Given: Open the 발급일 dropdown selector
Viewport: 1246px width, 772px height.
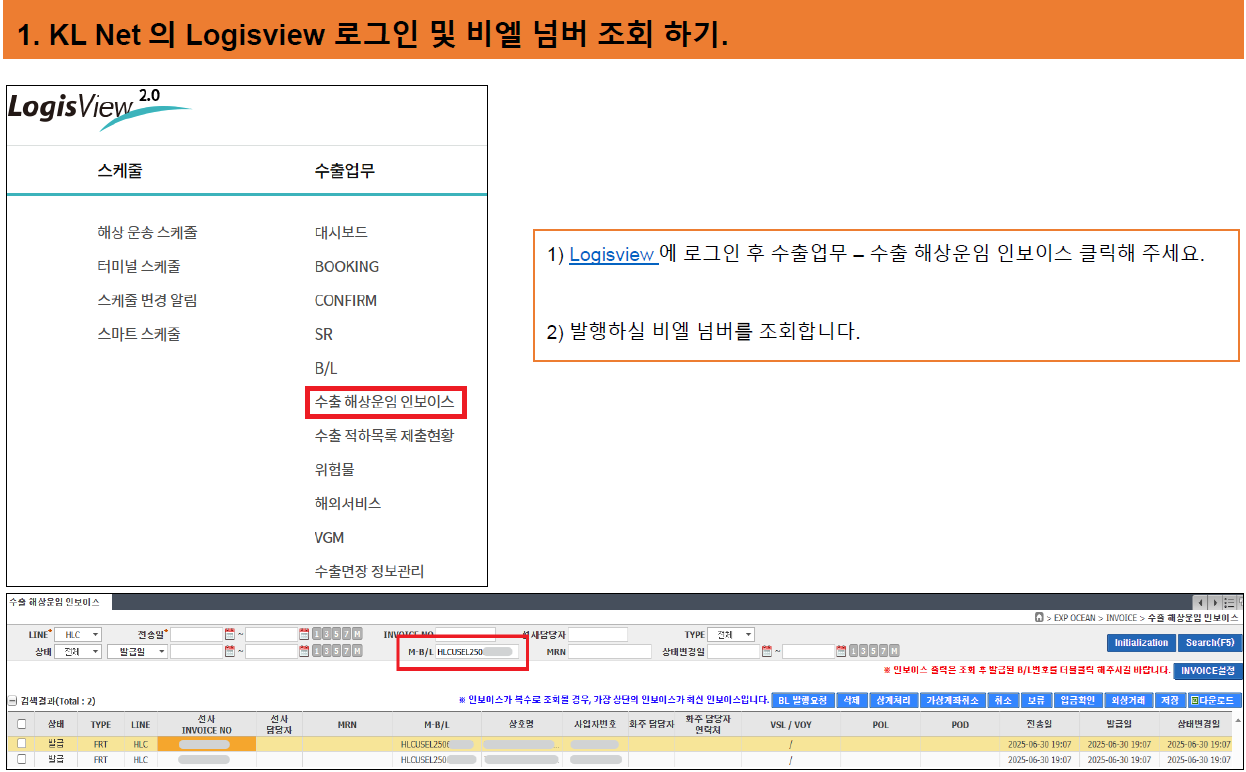Looking at the screenshot, I should coord(135,651).
